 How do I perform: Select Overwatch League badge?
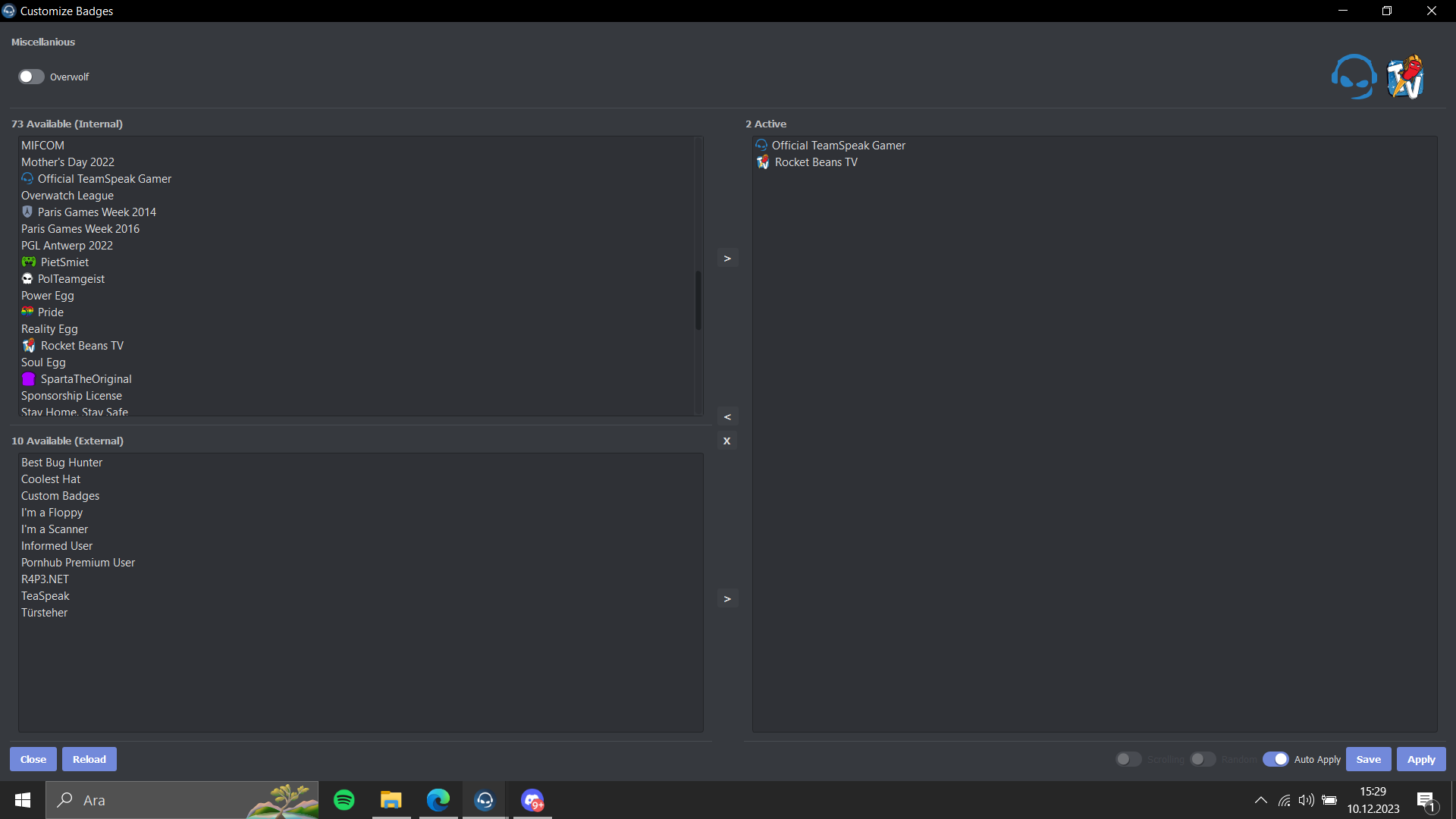tap(67, 195)
